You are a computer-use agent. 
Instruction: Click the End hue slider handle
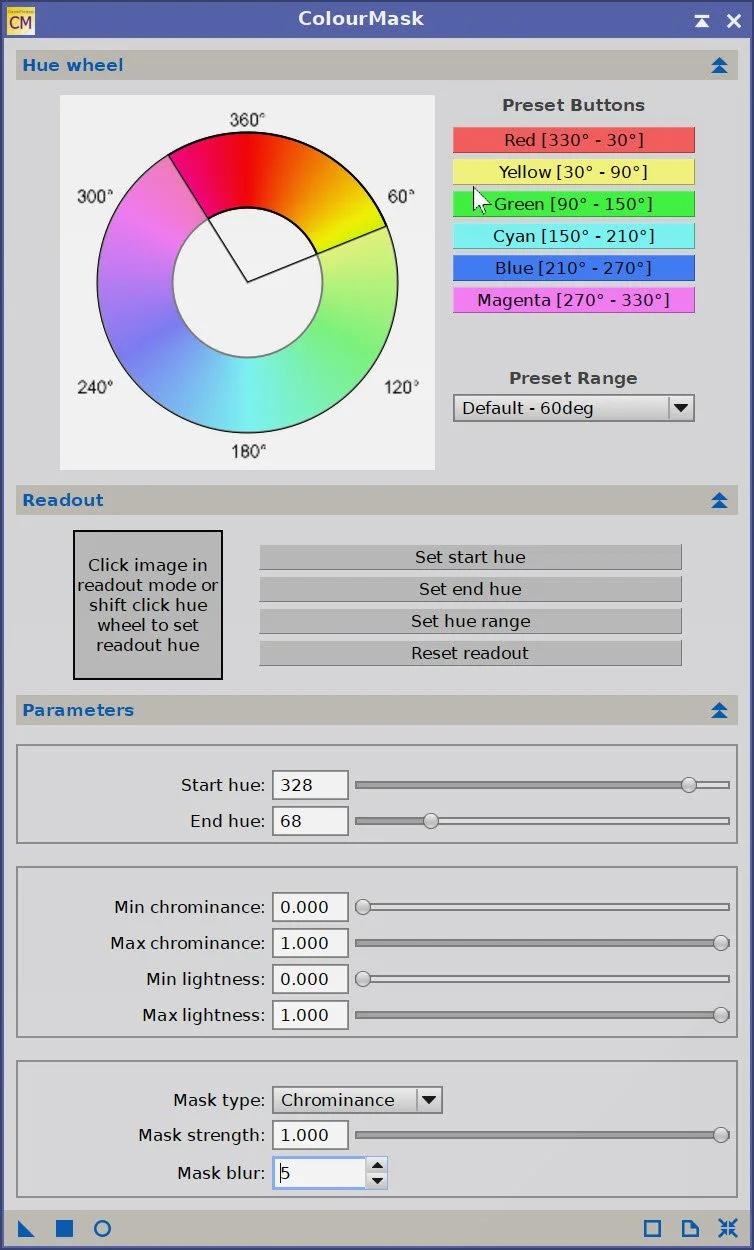point(431,821)
